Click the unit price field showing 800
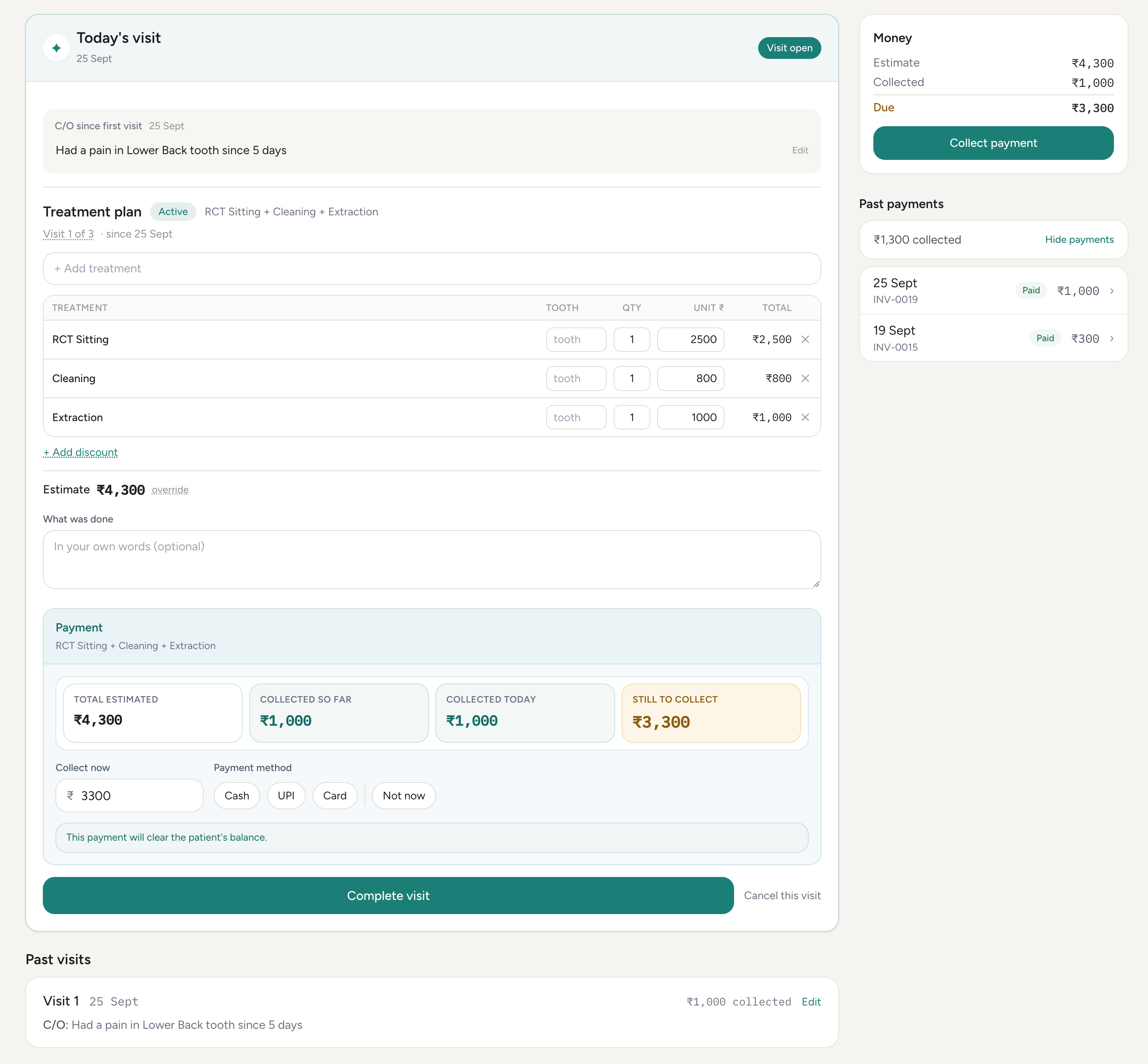This screenshot has height=1064, width=1148. pos(690,378)
